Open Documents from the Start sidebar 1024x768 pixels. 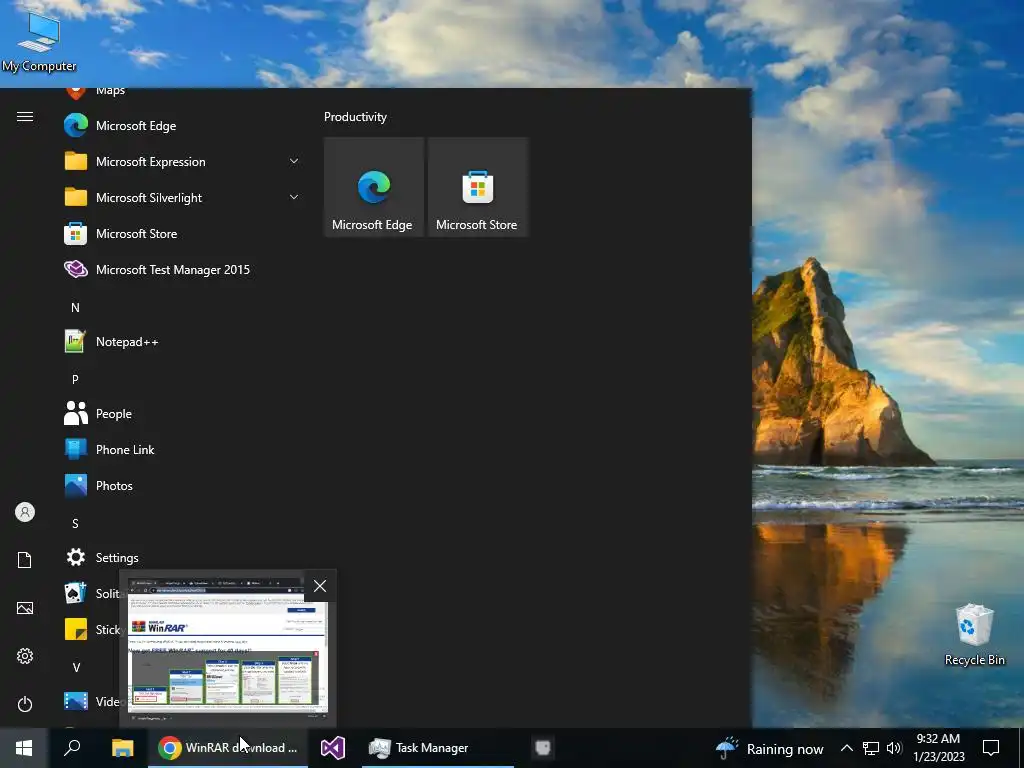coord(25,560)
